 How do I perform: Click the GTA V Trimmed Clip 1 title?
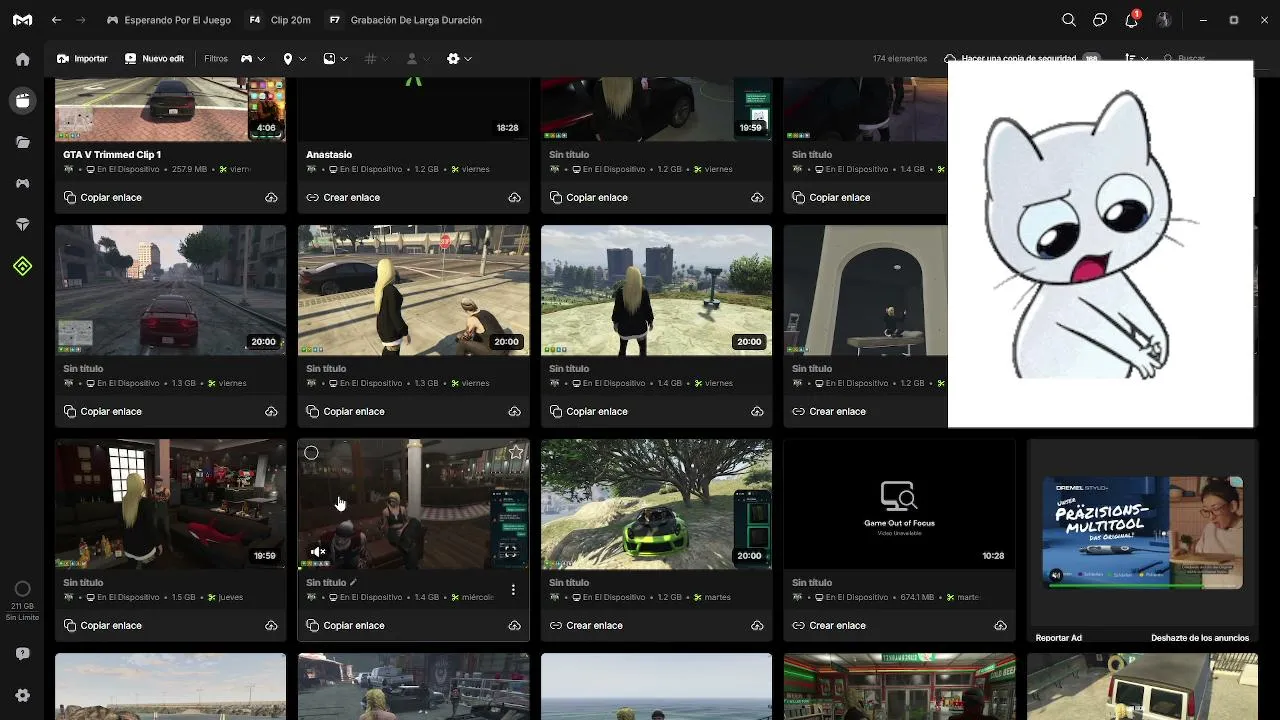pos(112,155)
